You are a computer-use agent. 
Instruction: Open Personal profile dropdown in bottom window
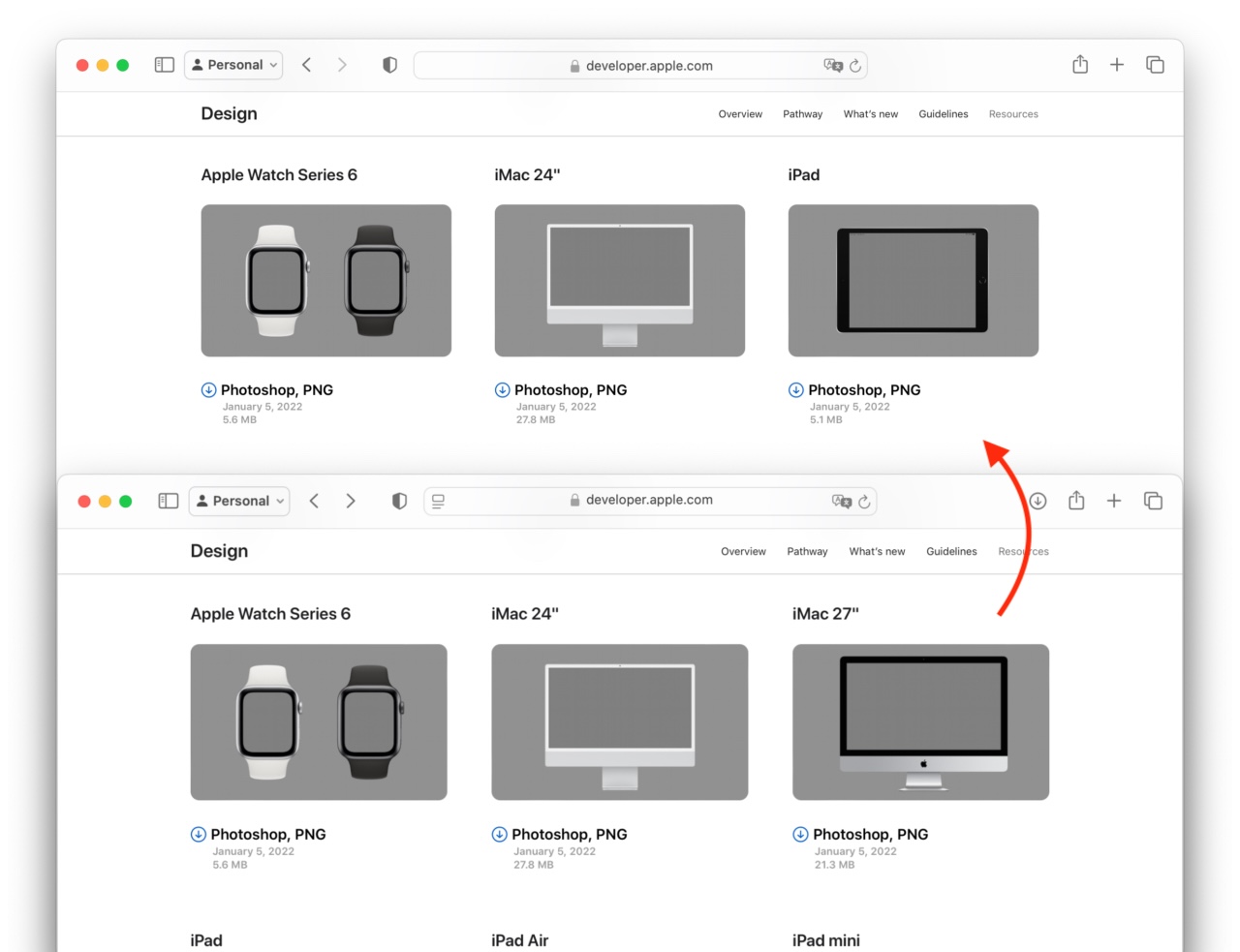[239, 501]
